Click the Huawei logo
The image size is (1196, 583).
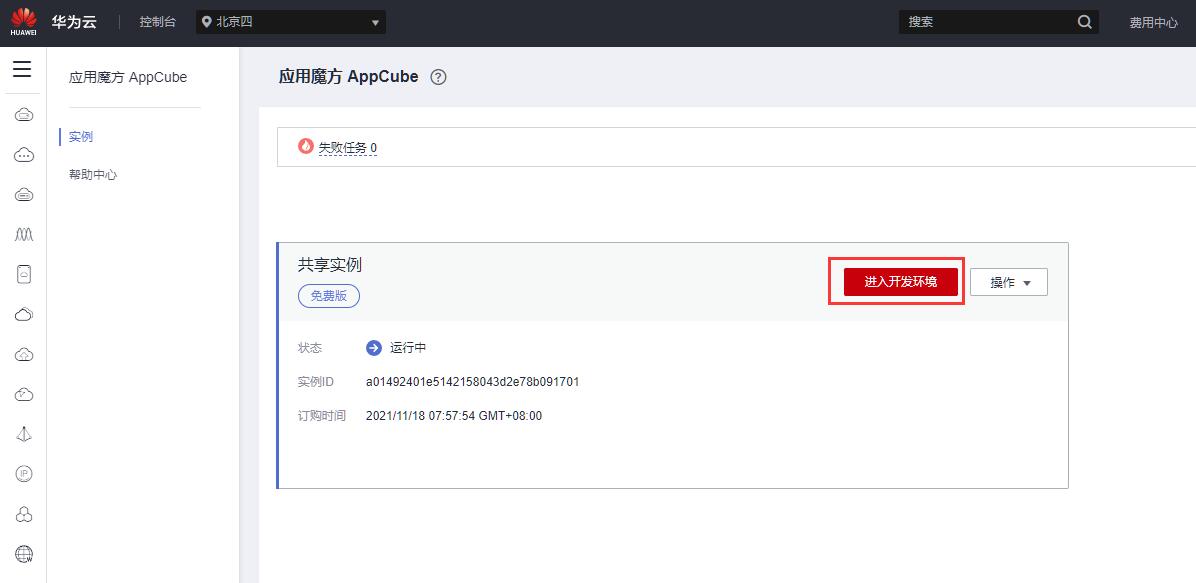(x=24, y=22)
